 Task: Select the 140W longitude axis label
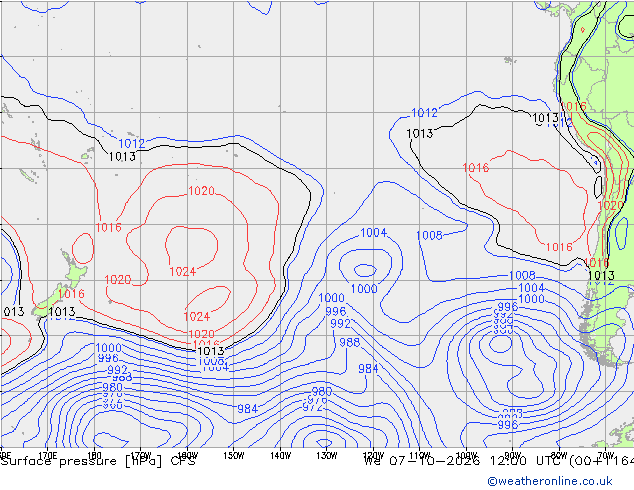pyautogui.click(x=281, y=455)
